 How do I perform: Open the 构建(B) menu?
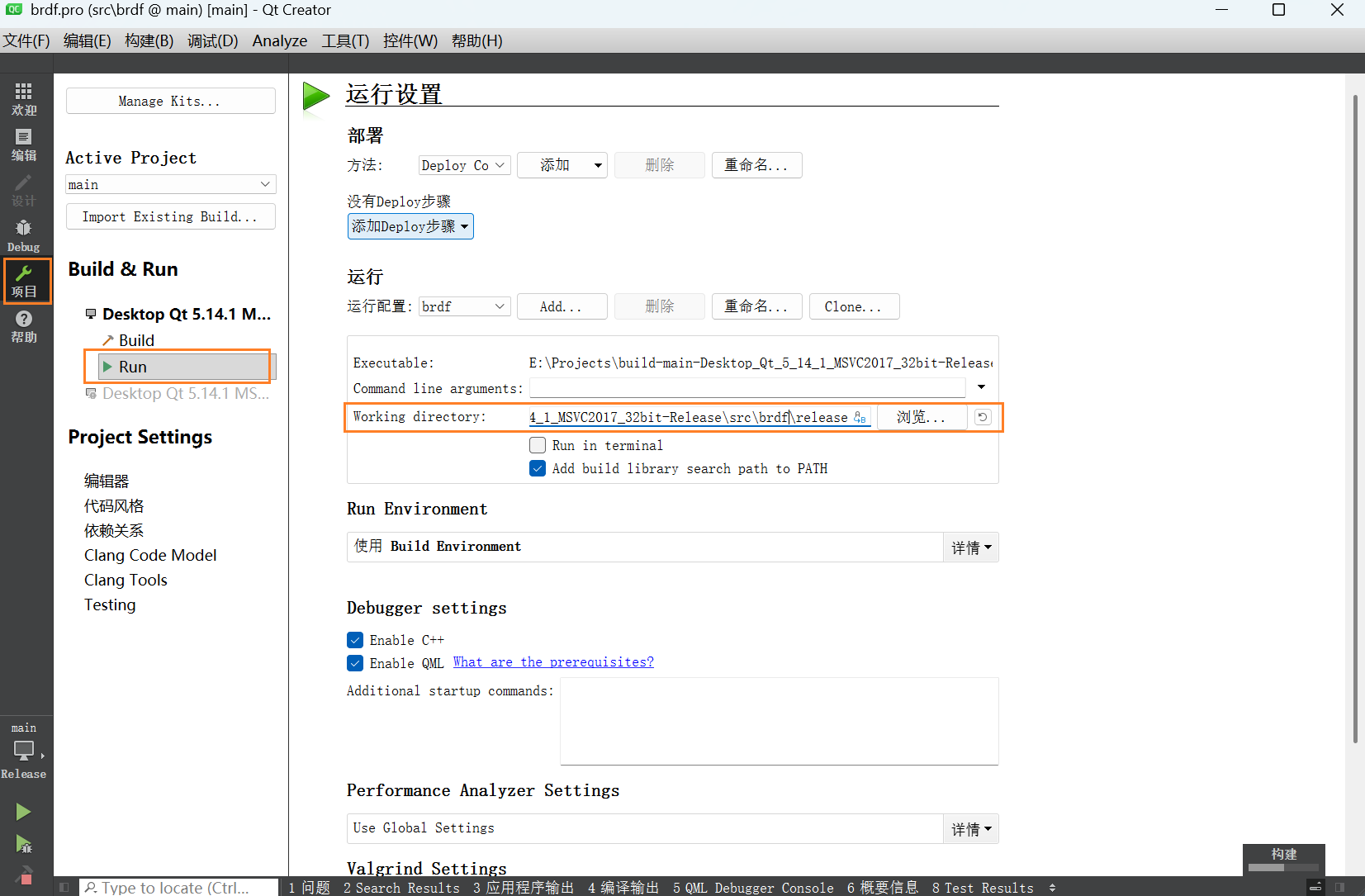click(x=149, y=40)
